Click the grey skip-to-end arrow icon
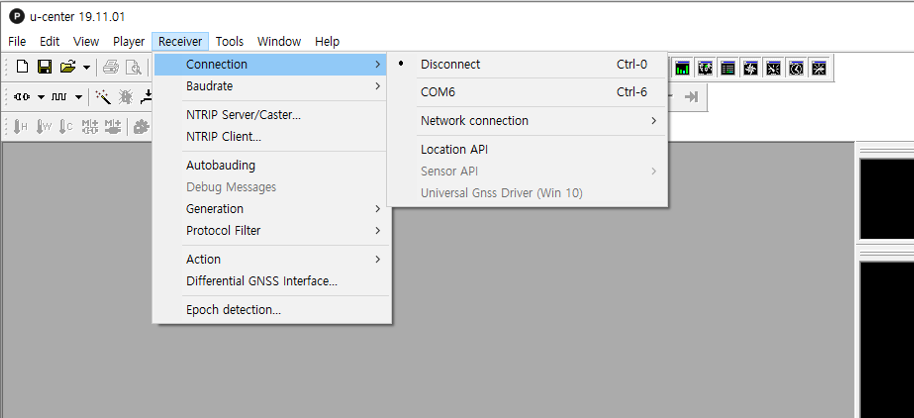 click(691, 97)
